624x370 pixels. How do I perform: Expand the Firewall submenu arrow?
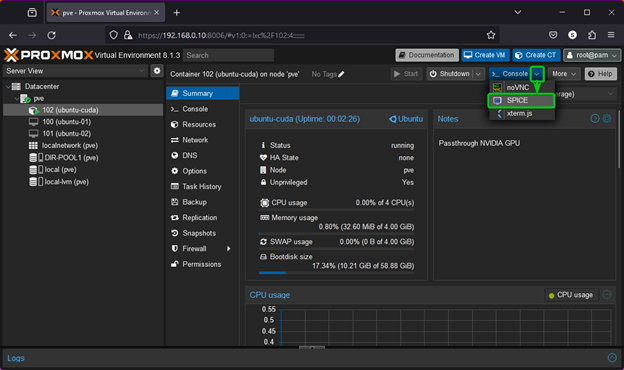[x=228, y=249]
